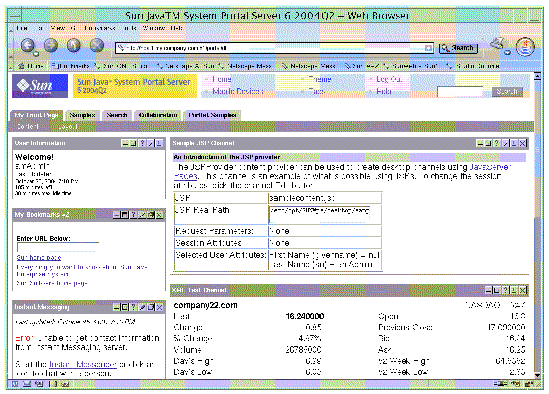Click the page scrollbar down arrow
549x394 pixels.
tap(537, 375)
